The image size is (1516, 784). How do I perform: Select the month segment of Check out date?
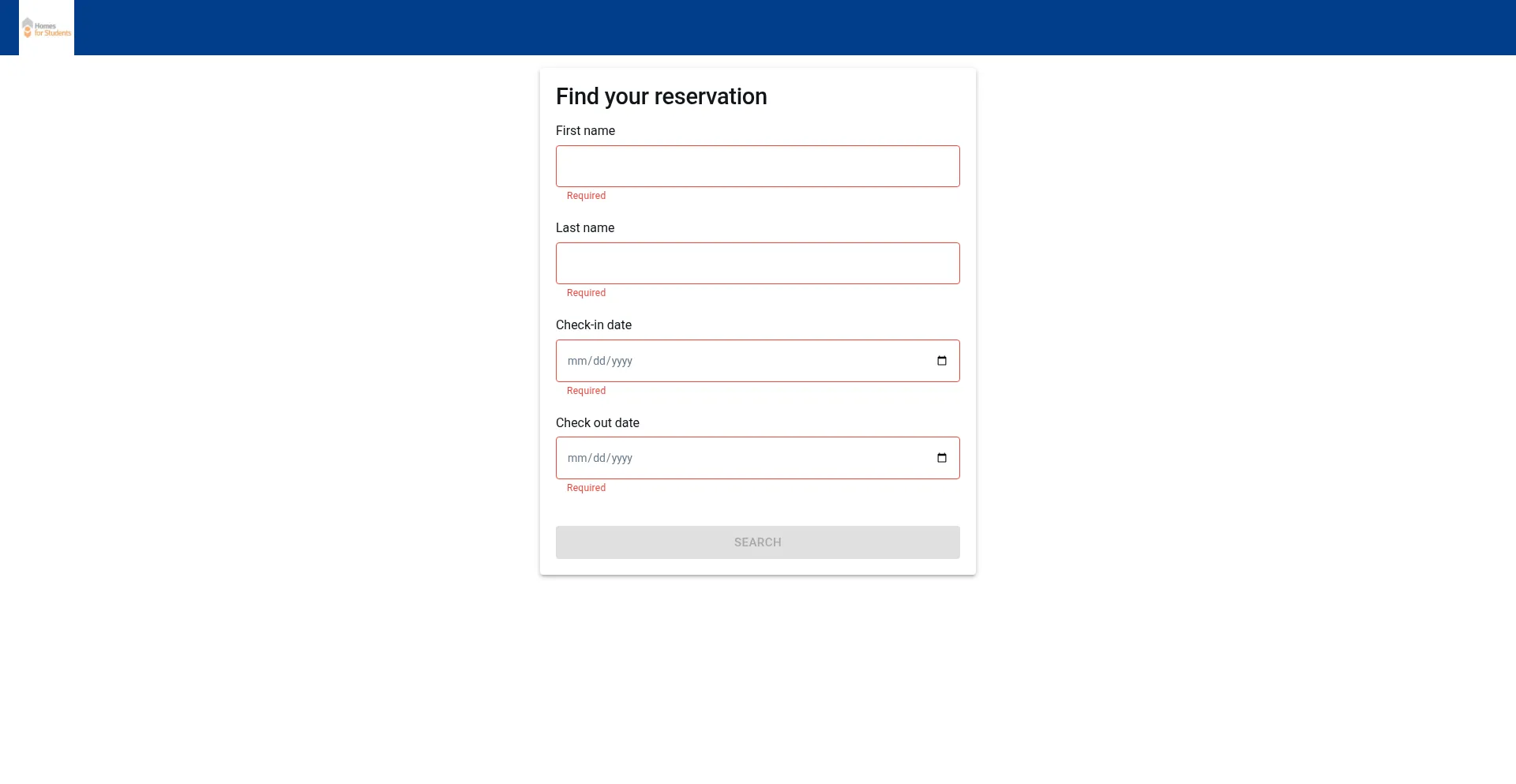(577, 458)
